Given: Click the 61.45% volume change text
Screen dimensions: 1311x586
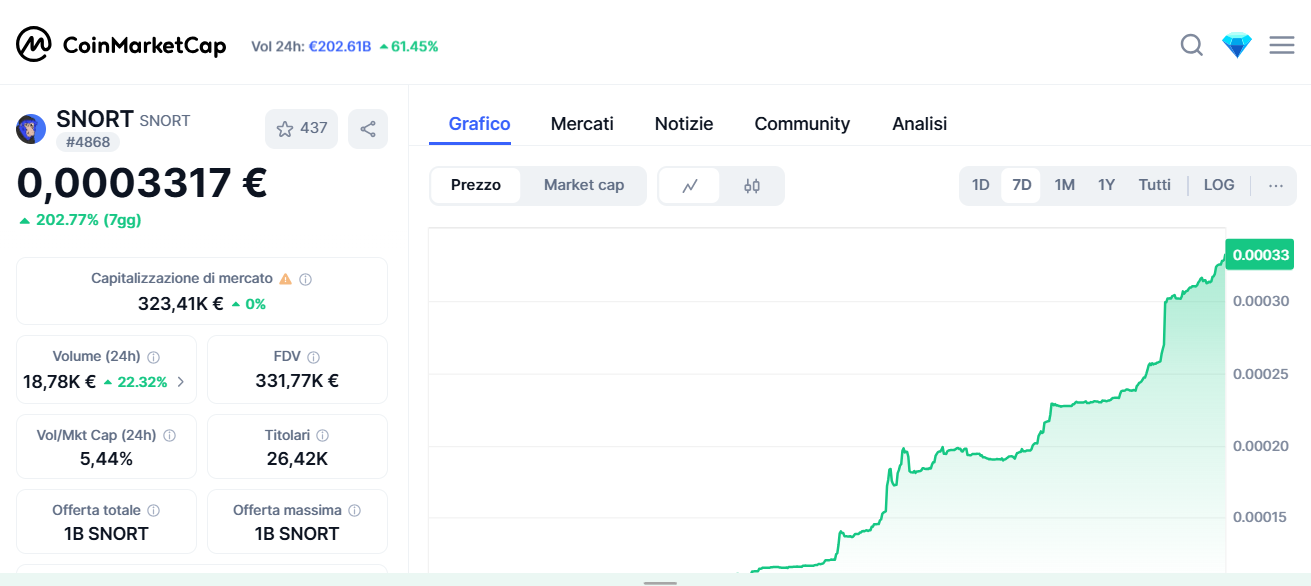Looking at the screenshot, I should [414, 46].
